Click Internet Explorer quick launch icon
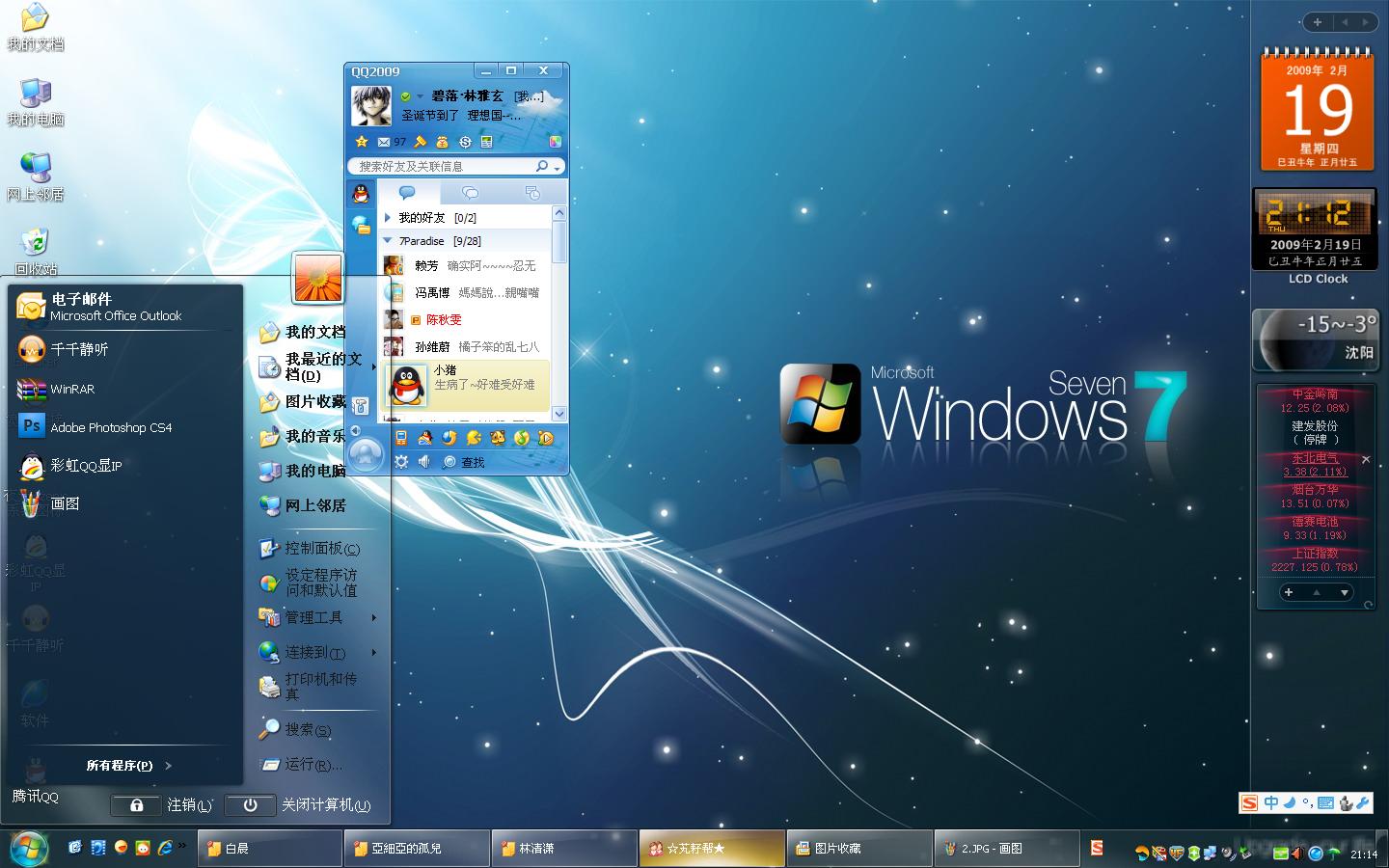 click(x=165, y=848)
